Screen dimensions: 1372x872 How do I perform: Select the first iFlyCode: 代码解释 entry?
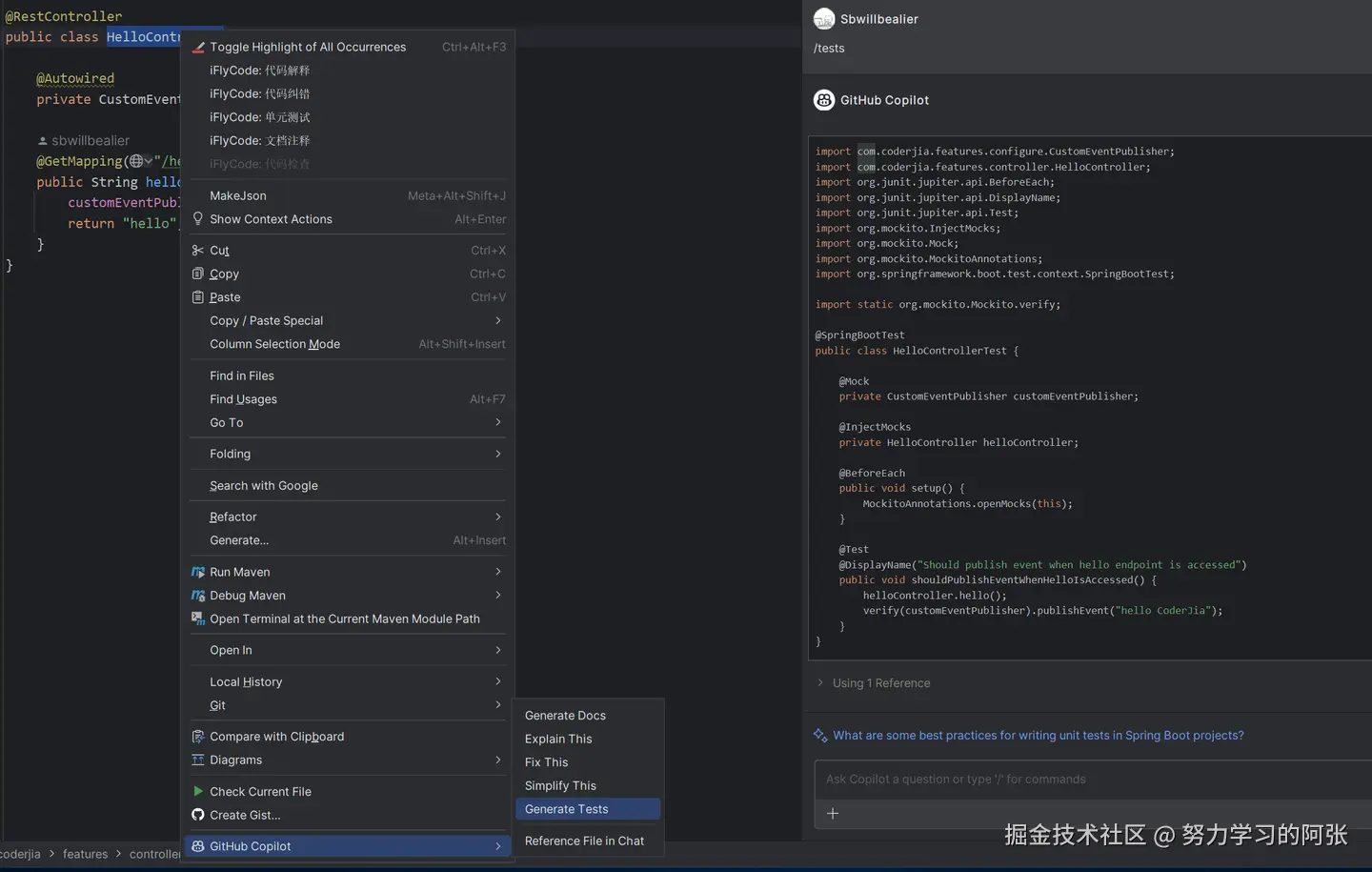pos(348,71)
